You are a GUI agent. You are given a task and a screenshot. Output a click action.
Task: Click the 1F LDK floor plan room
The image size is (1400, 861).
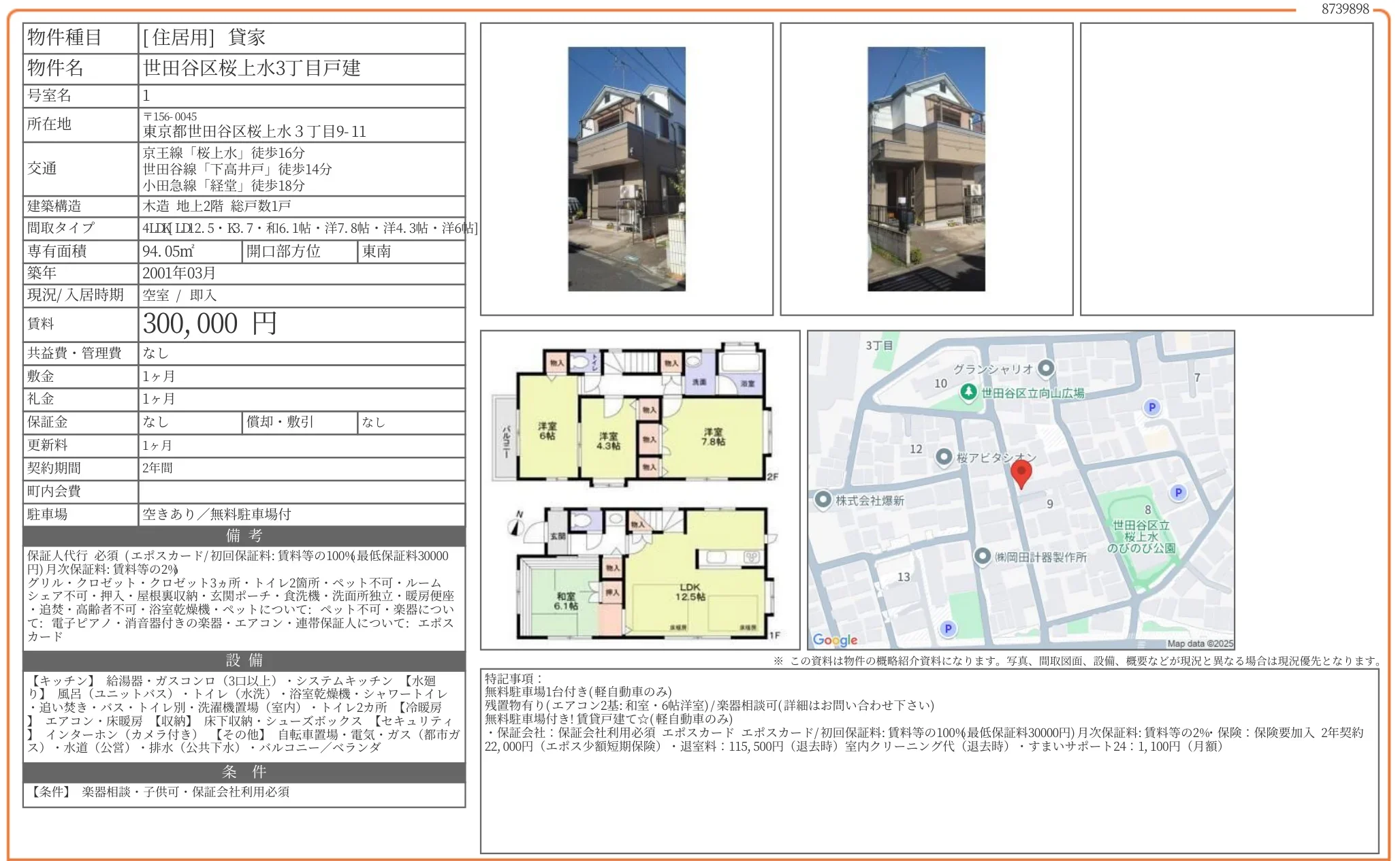691,591
